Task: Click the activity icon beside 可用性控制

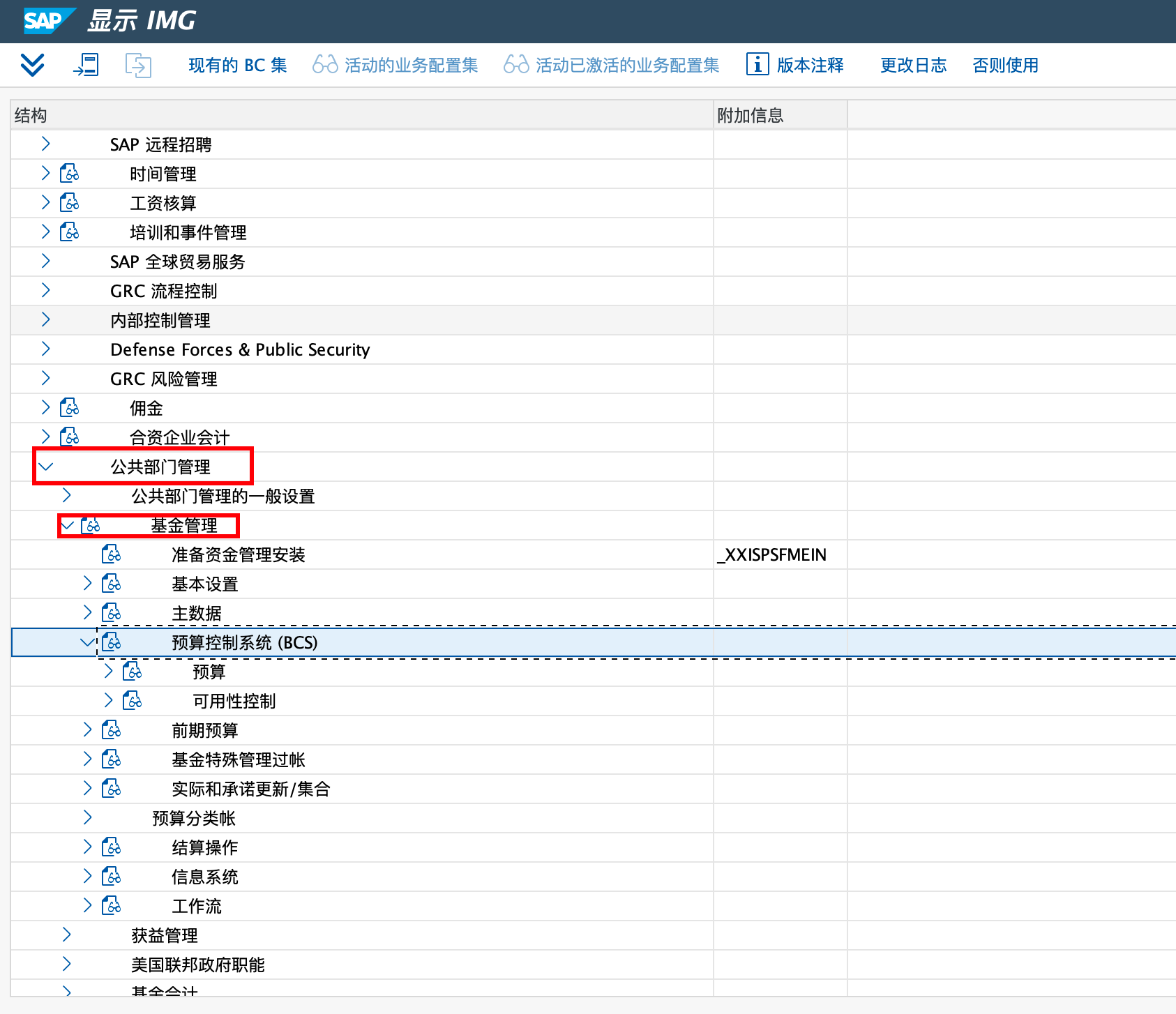Action: [x=133, y=700]
